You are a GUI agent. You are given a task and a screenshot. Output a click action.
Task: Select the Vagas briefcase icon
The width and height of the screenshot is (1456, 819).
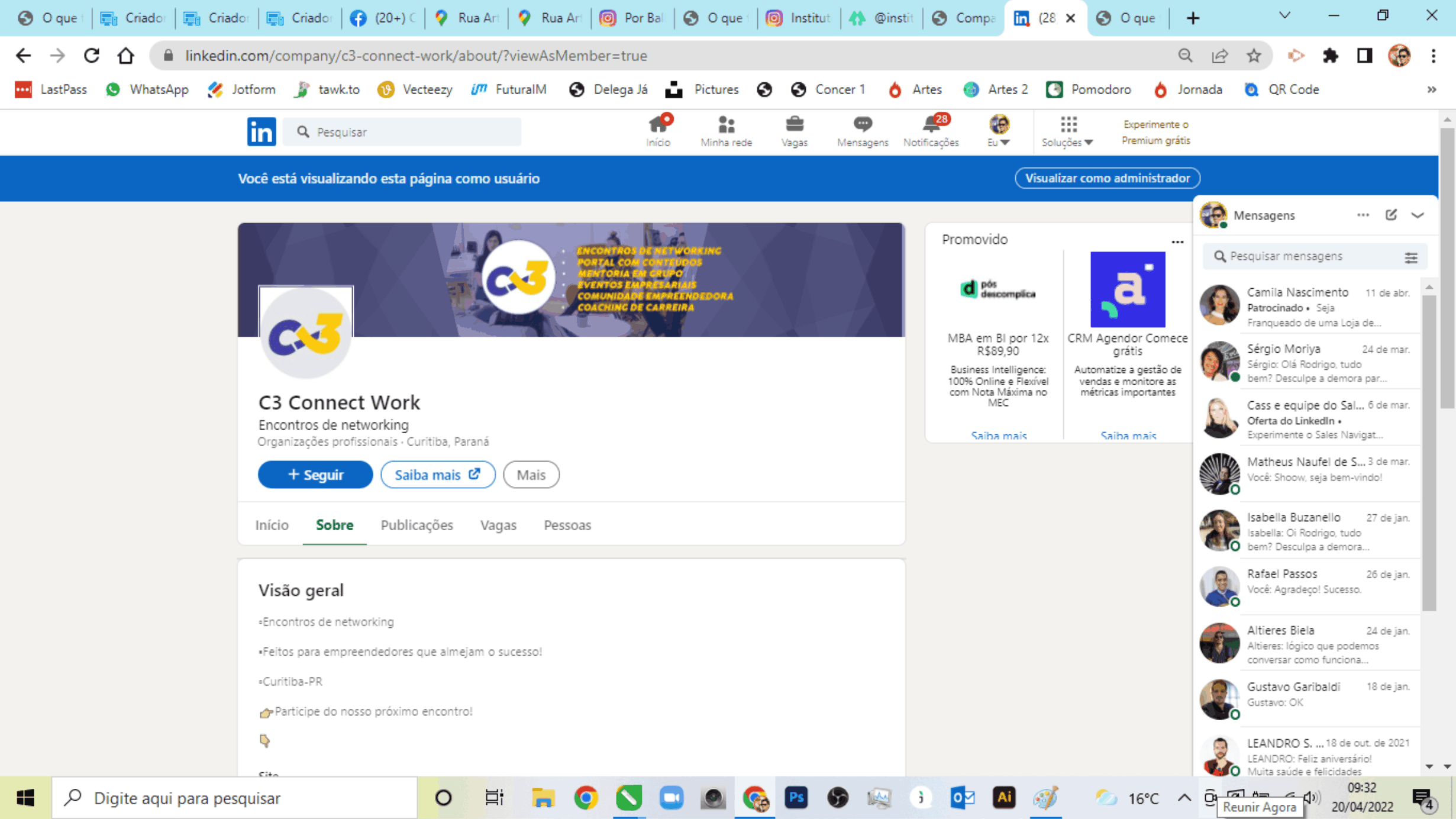point(795,125)
